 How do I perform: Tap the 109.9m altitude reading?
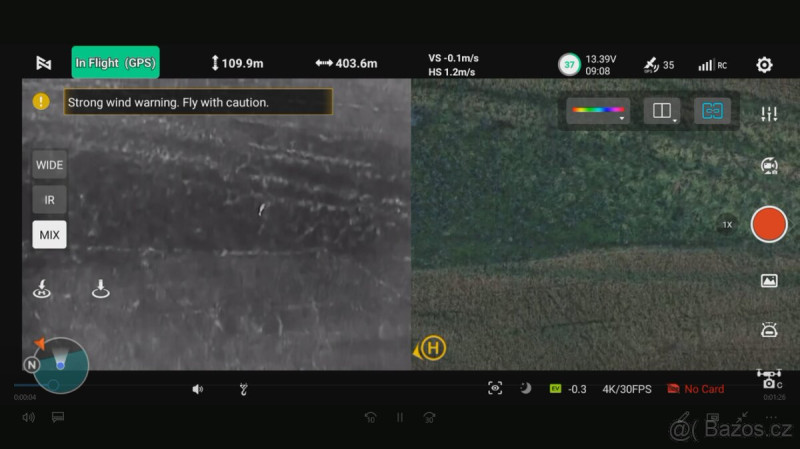coord(237,63)
